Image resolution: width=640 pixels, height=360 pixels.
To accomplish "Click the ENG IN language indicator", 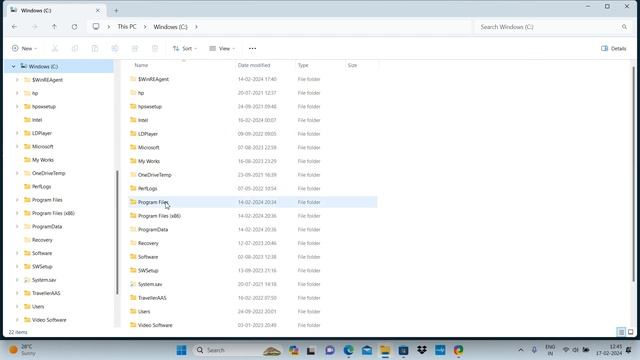I will click(550, 350).
